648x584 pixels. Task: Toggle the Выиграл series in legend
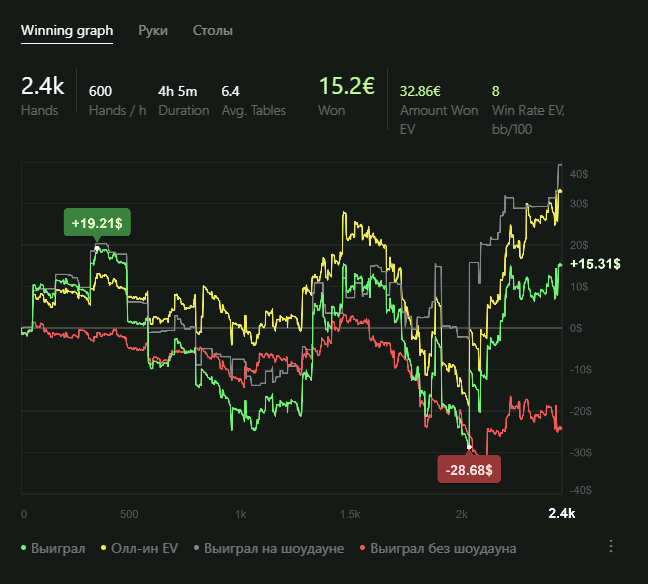[x=58, y=548]
